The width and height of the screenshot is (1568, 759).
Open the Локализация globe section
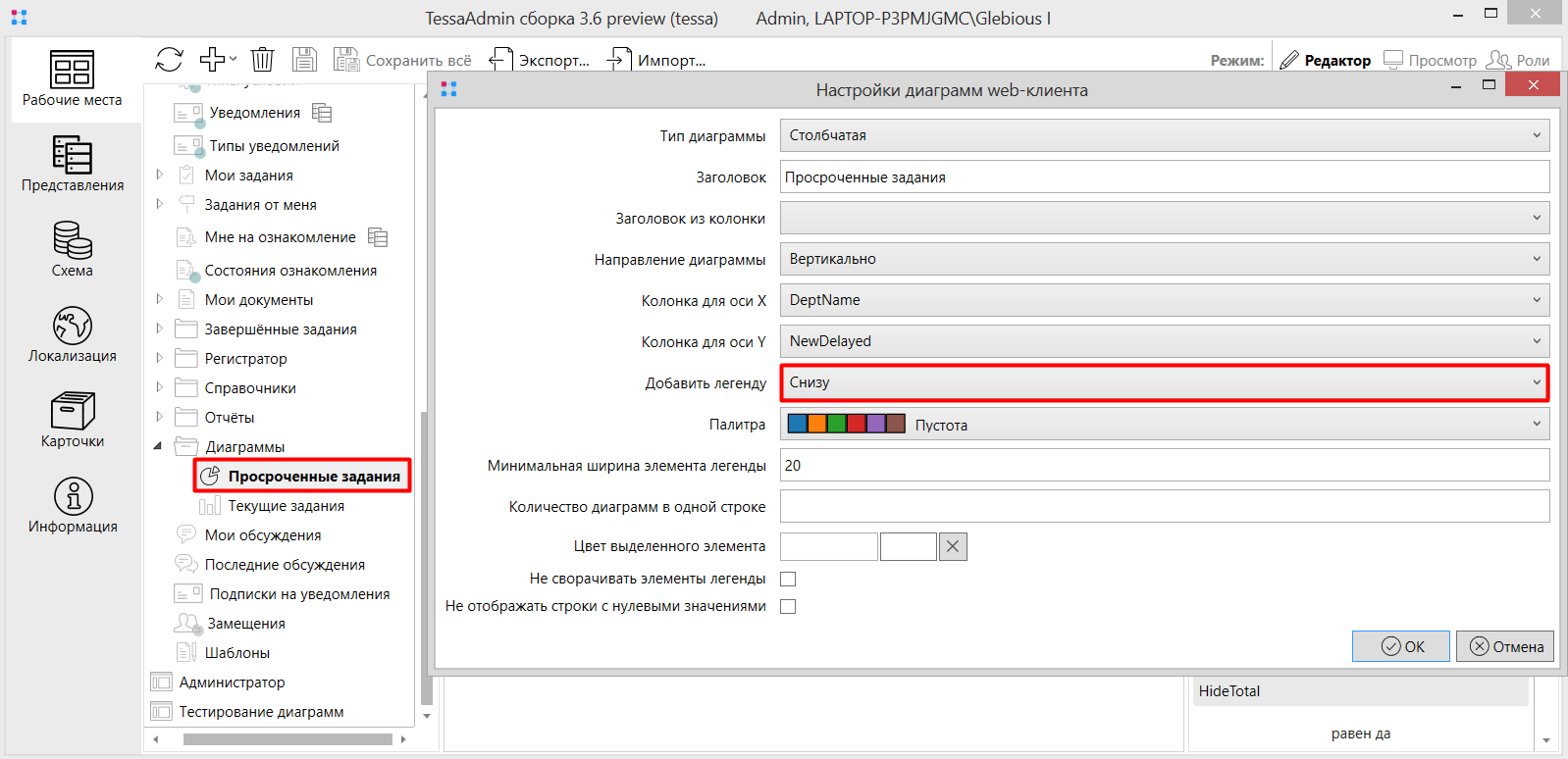point(72,334)
